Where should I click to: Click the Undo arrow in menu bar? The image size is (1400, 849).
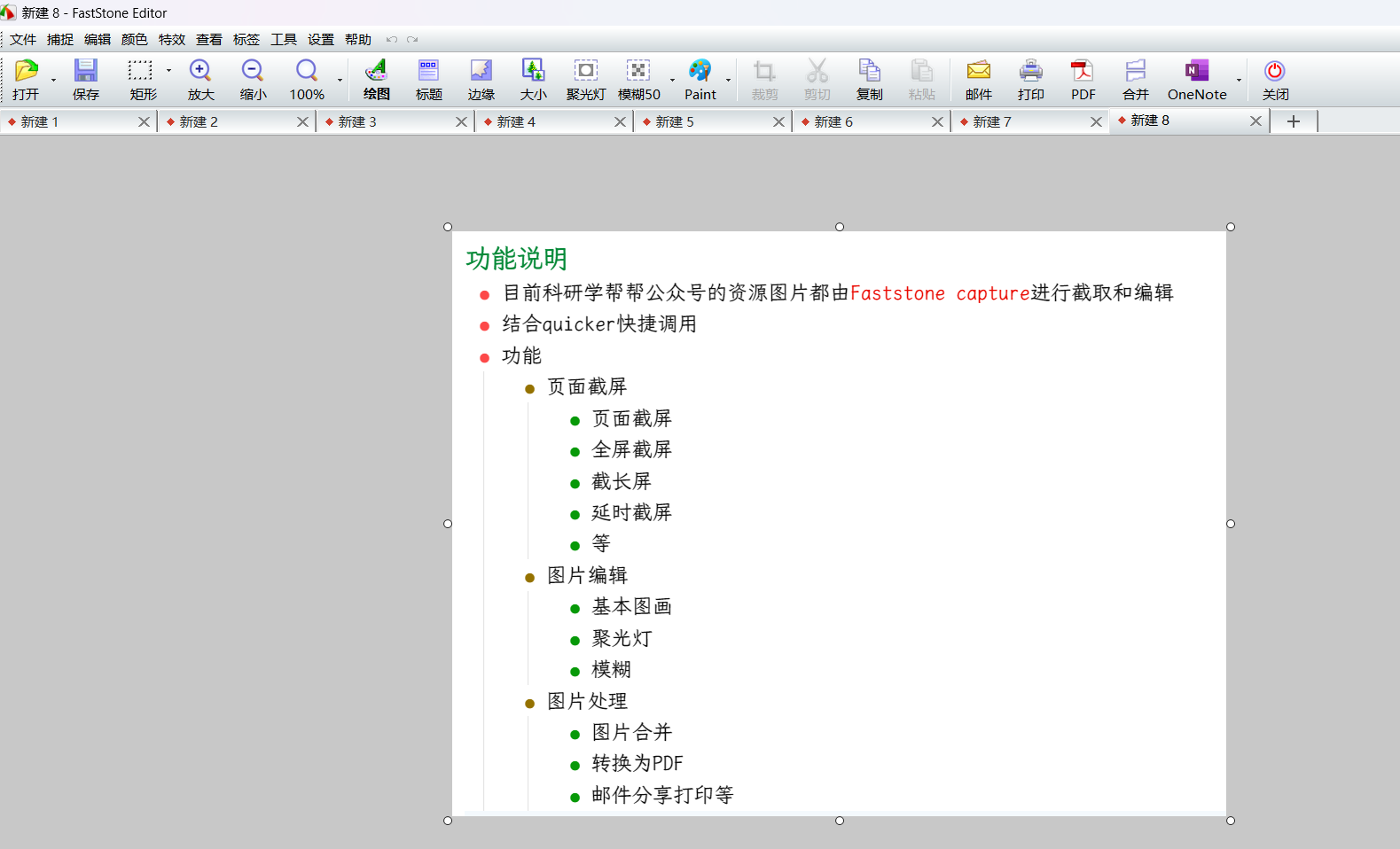[x=391, y=40]
